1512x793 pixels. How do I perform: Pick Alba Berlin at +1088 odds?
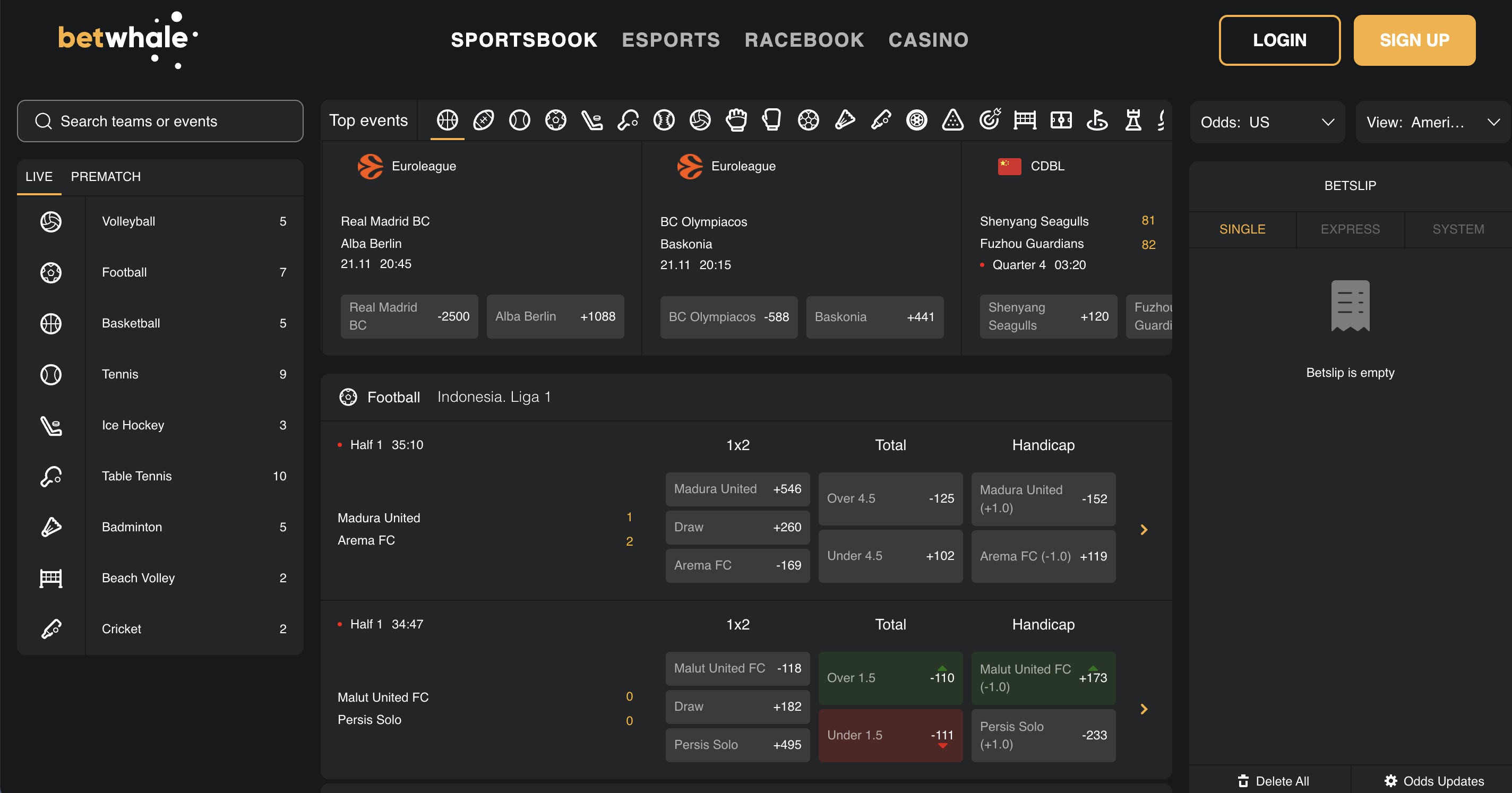(555, 316)
